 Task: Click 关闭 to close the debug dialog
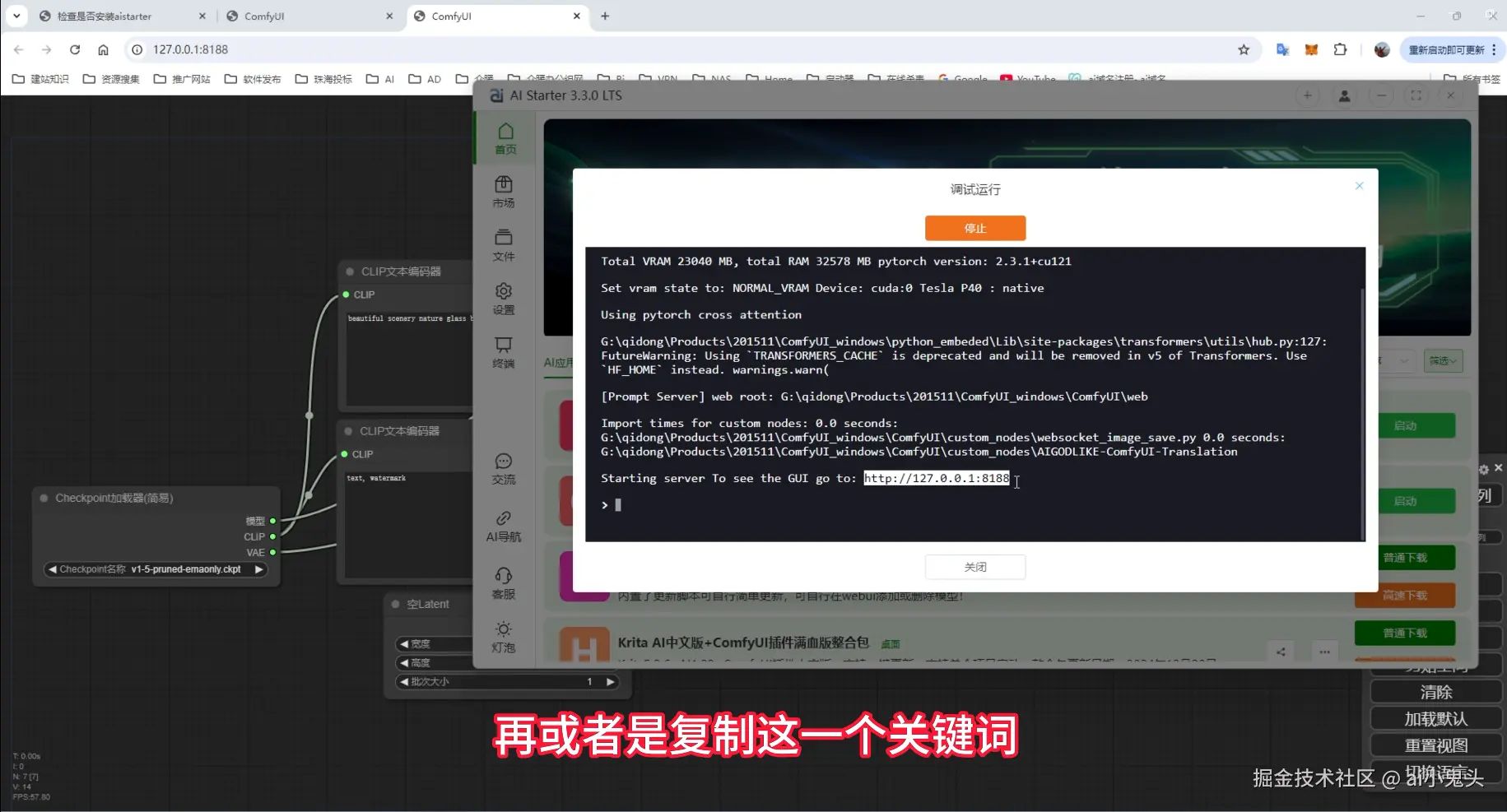pyautogui.click(x=975, y=567)
